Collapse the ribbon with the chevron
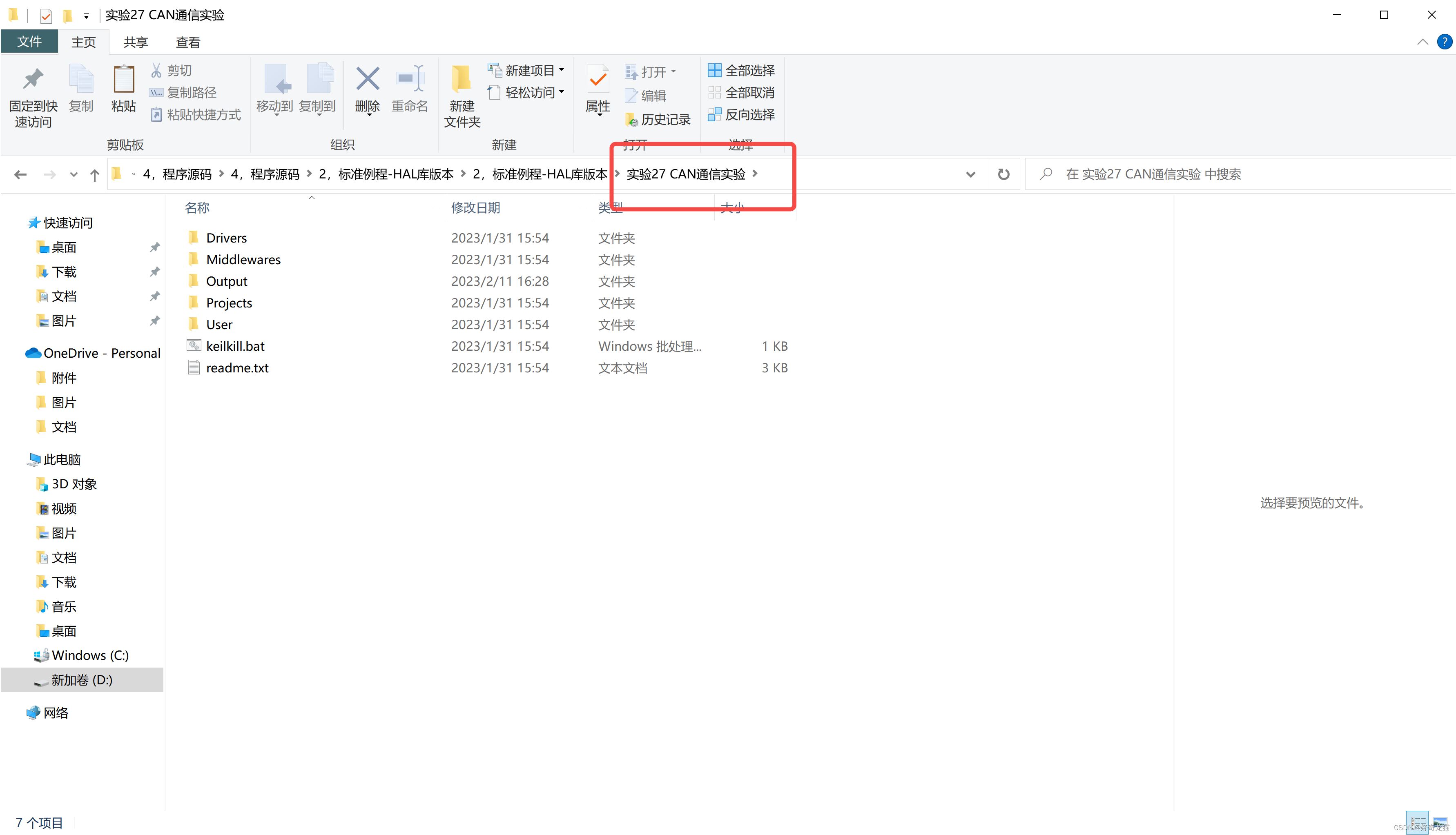1456x835 pixels. 1422,41
